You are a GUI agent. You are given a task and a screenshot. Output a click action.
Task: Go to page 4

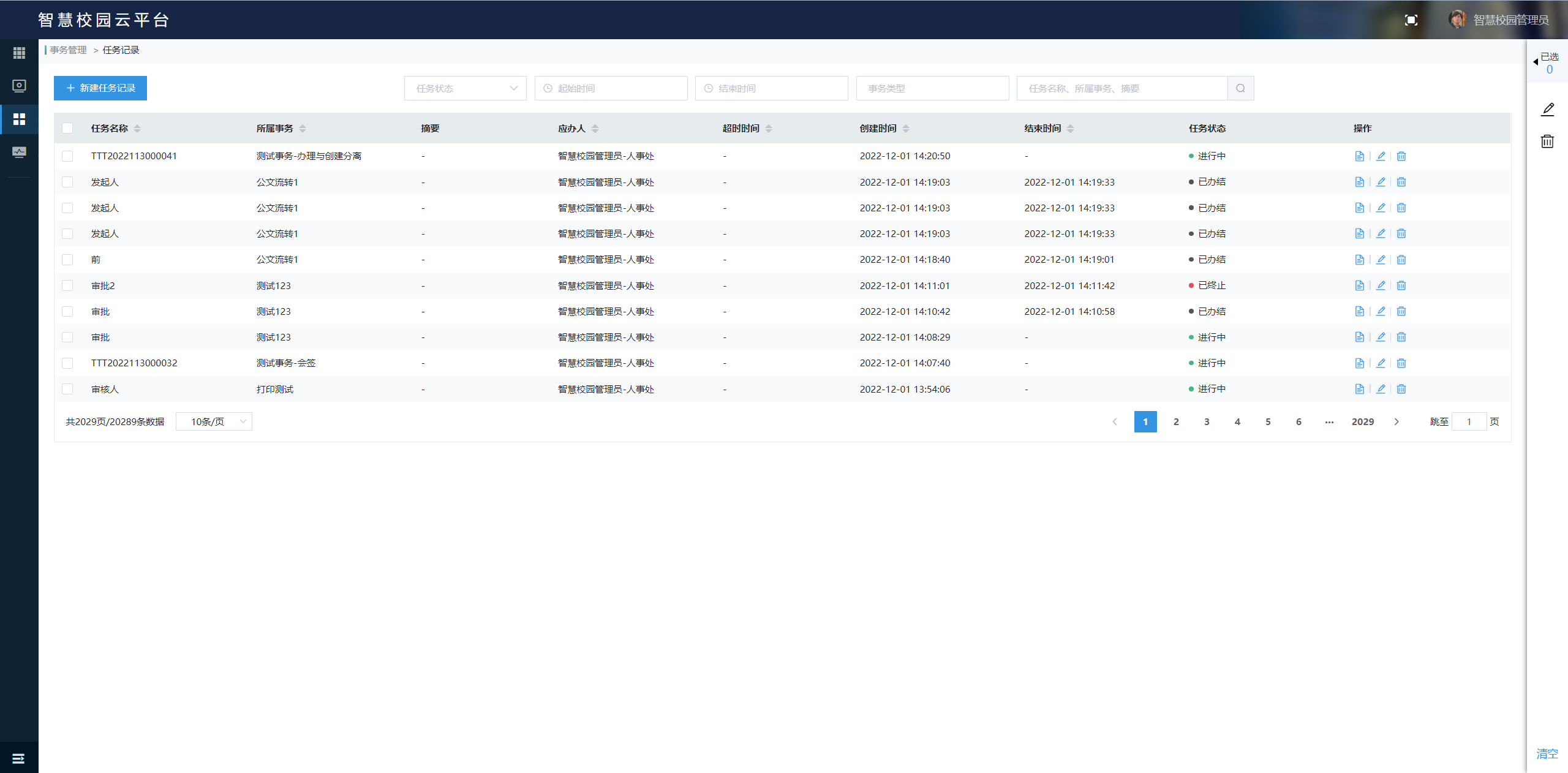(x=1237, y=421)
